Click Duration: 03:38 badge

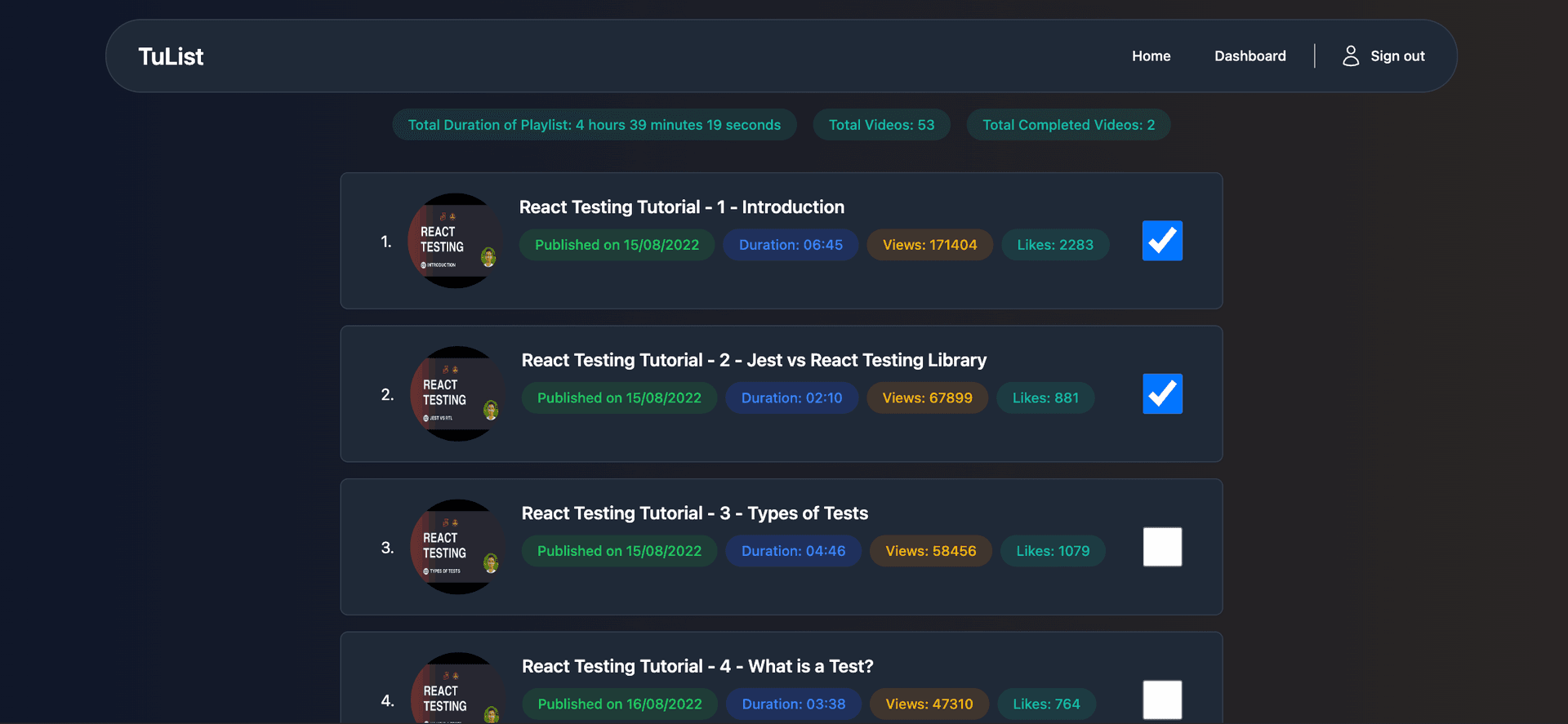794,704
